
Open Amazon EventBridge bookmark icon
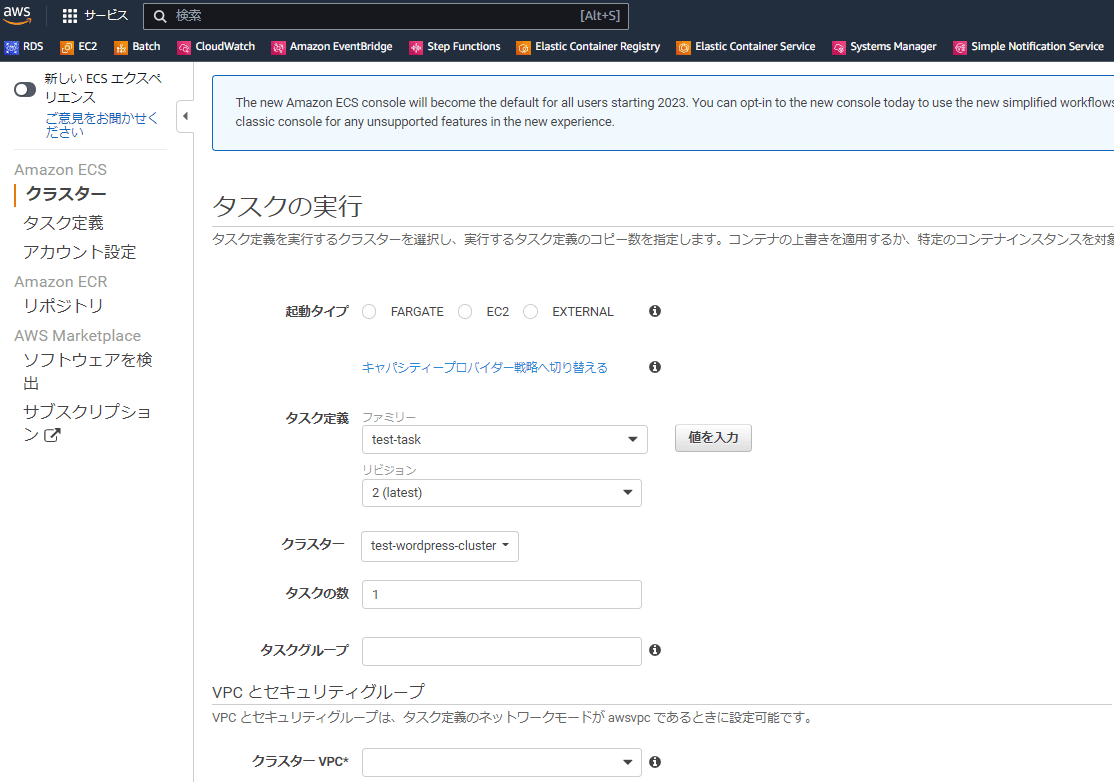click(278, 47)
